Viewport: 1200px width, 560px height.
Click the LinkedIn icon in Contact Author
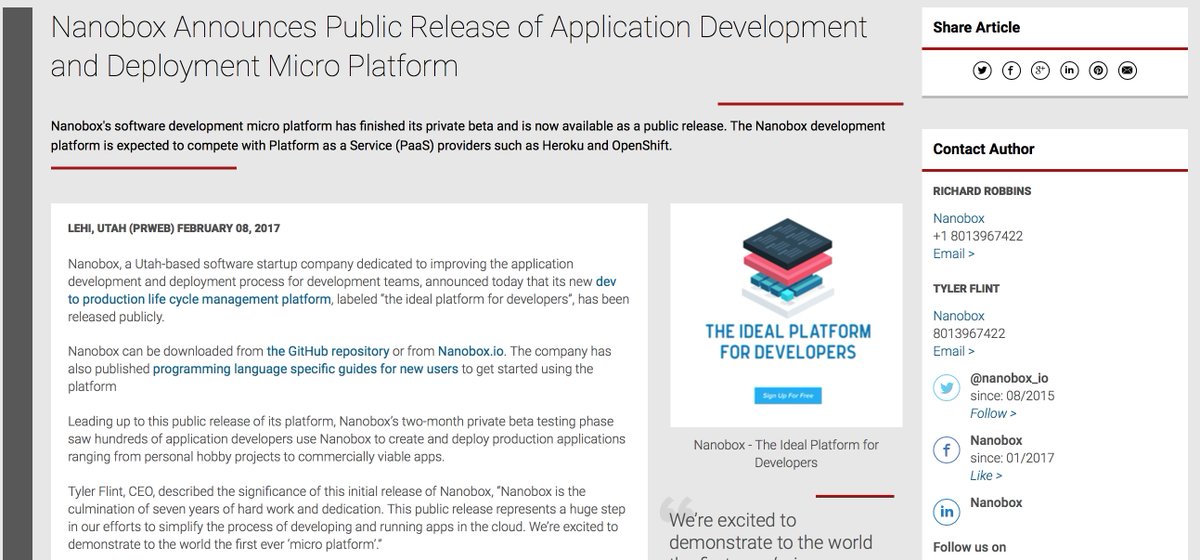[x=947, y=511]
